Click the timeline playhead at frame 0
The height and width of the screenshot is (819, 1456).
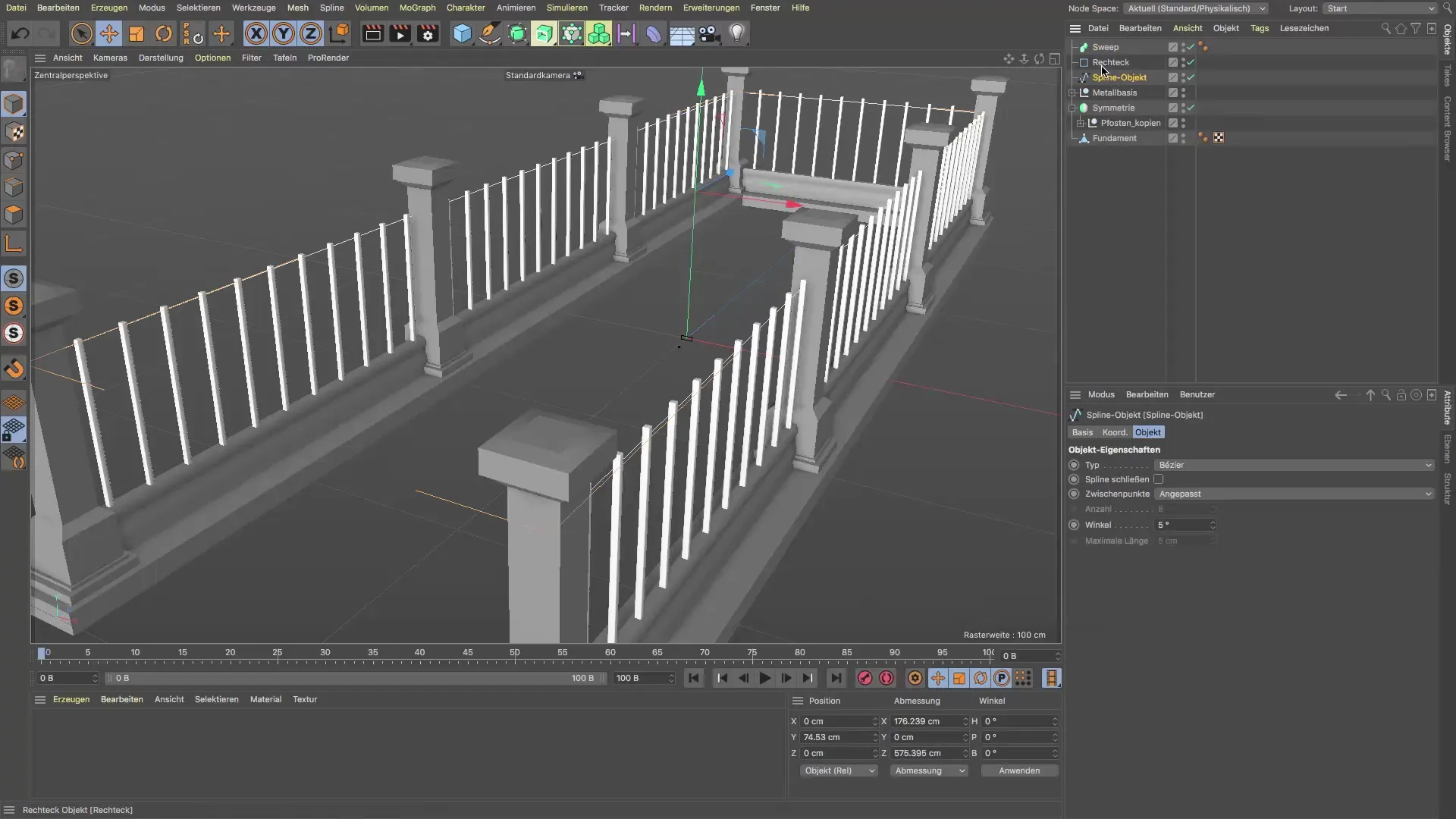pos(42,653)
